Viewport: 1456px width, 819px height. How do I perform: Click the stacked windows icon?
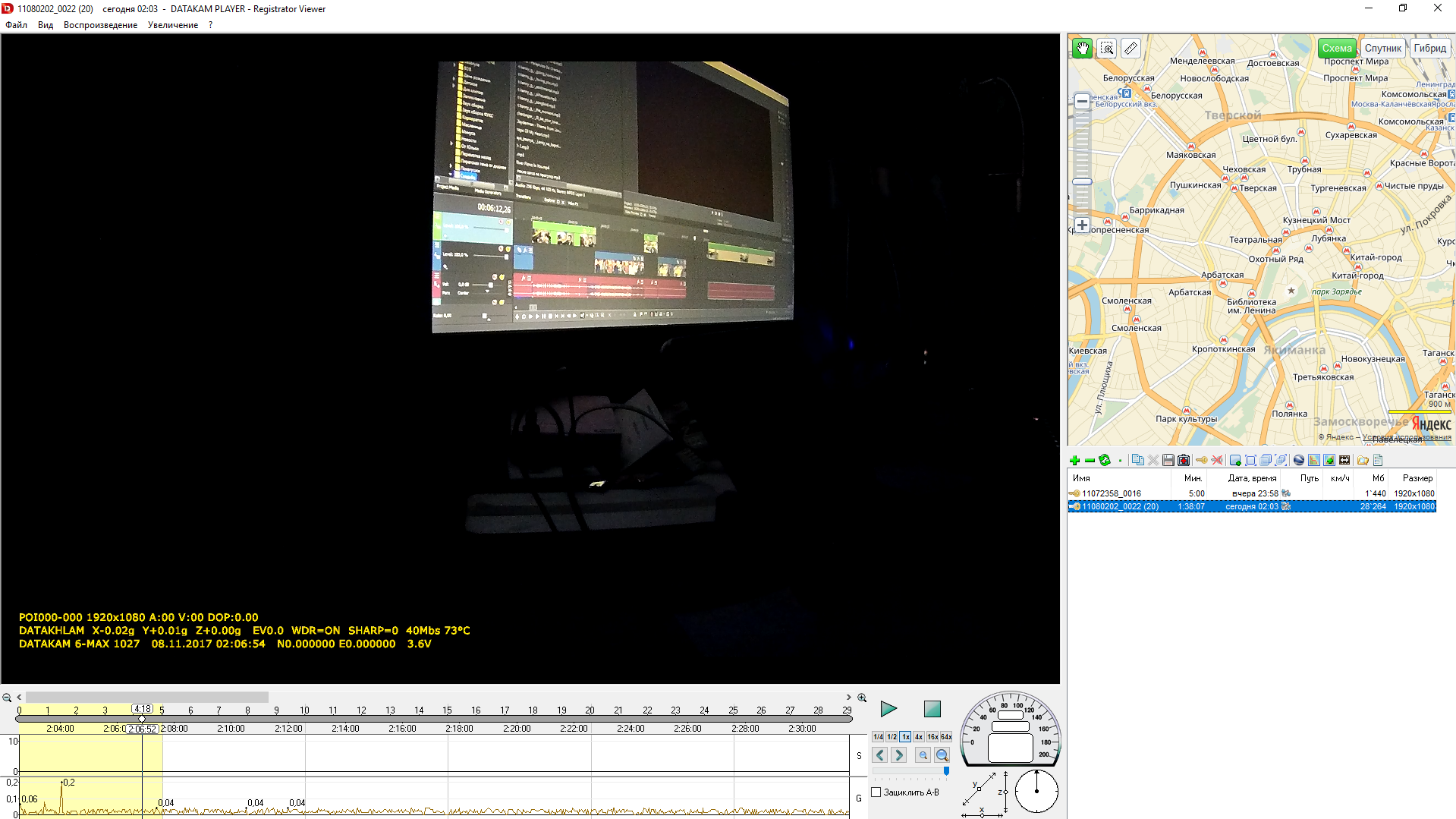pos(1266,460)
